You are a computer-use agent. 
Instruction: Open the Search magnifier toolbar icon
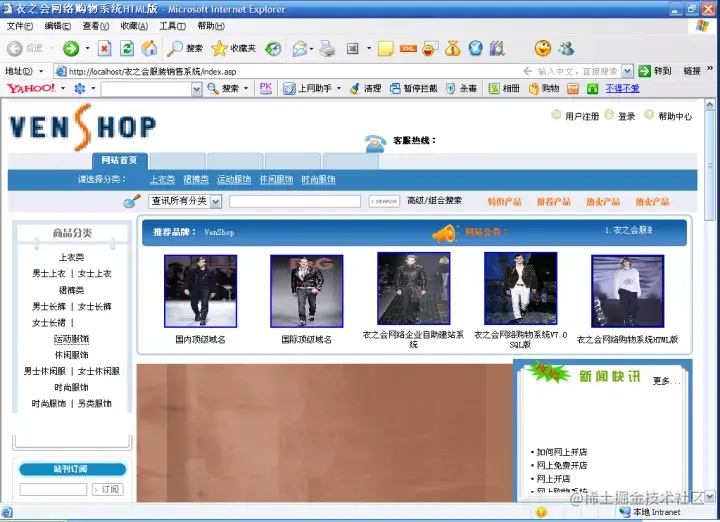(174, 48)
